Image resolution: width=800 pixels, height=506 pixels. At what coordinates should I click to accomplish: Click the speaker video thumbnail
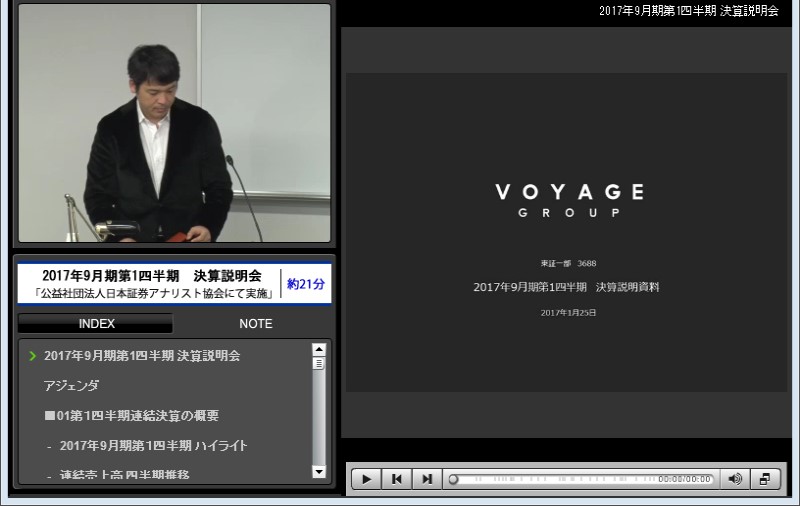(x=174, y=123)
